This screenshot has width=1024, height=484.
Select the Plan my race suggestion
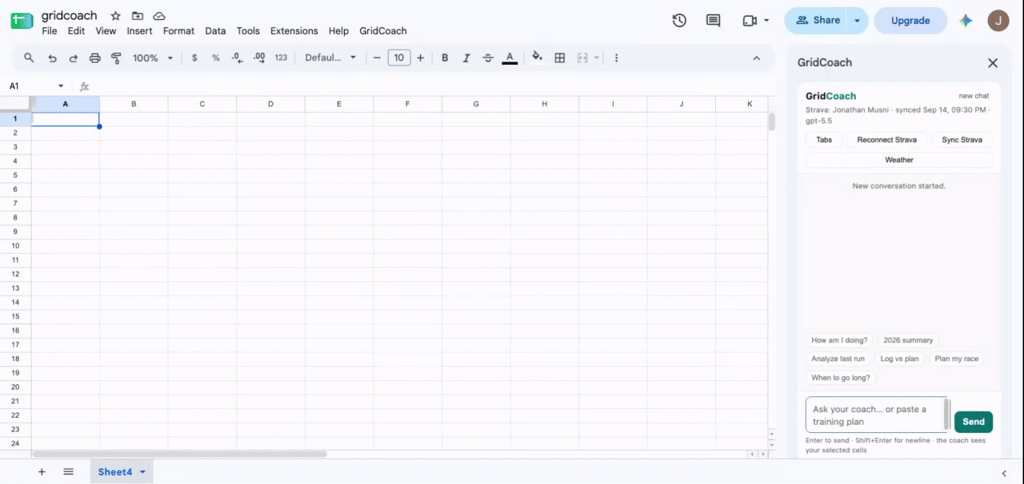click(x=956, y=359)
